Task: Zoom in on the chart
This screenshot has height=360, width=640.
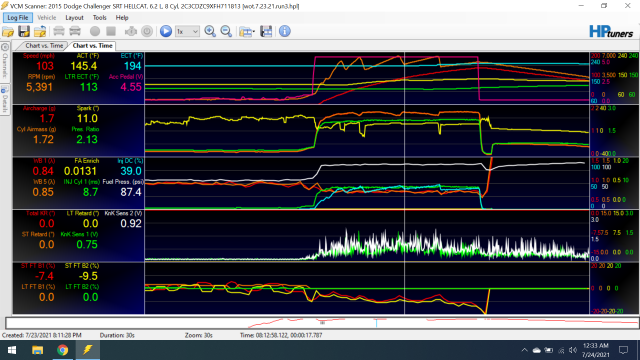Action: (210, 31)
